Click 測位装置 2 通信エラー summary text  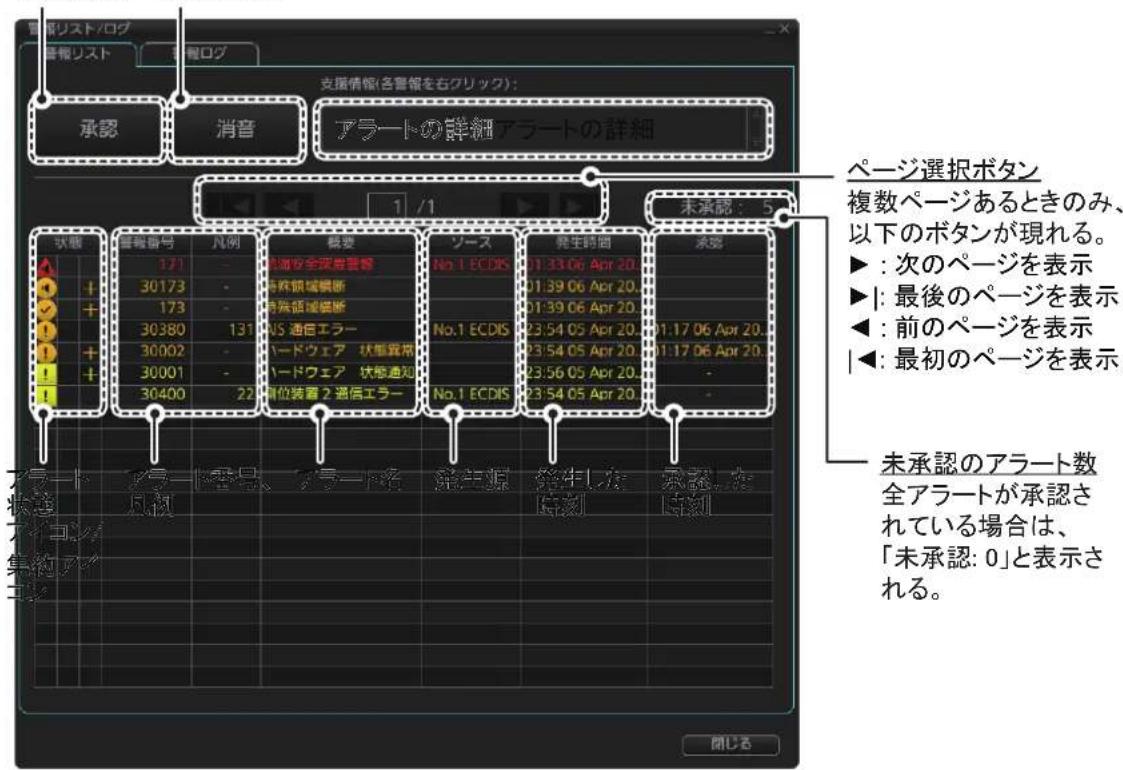tap(334, 393)
